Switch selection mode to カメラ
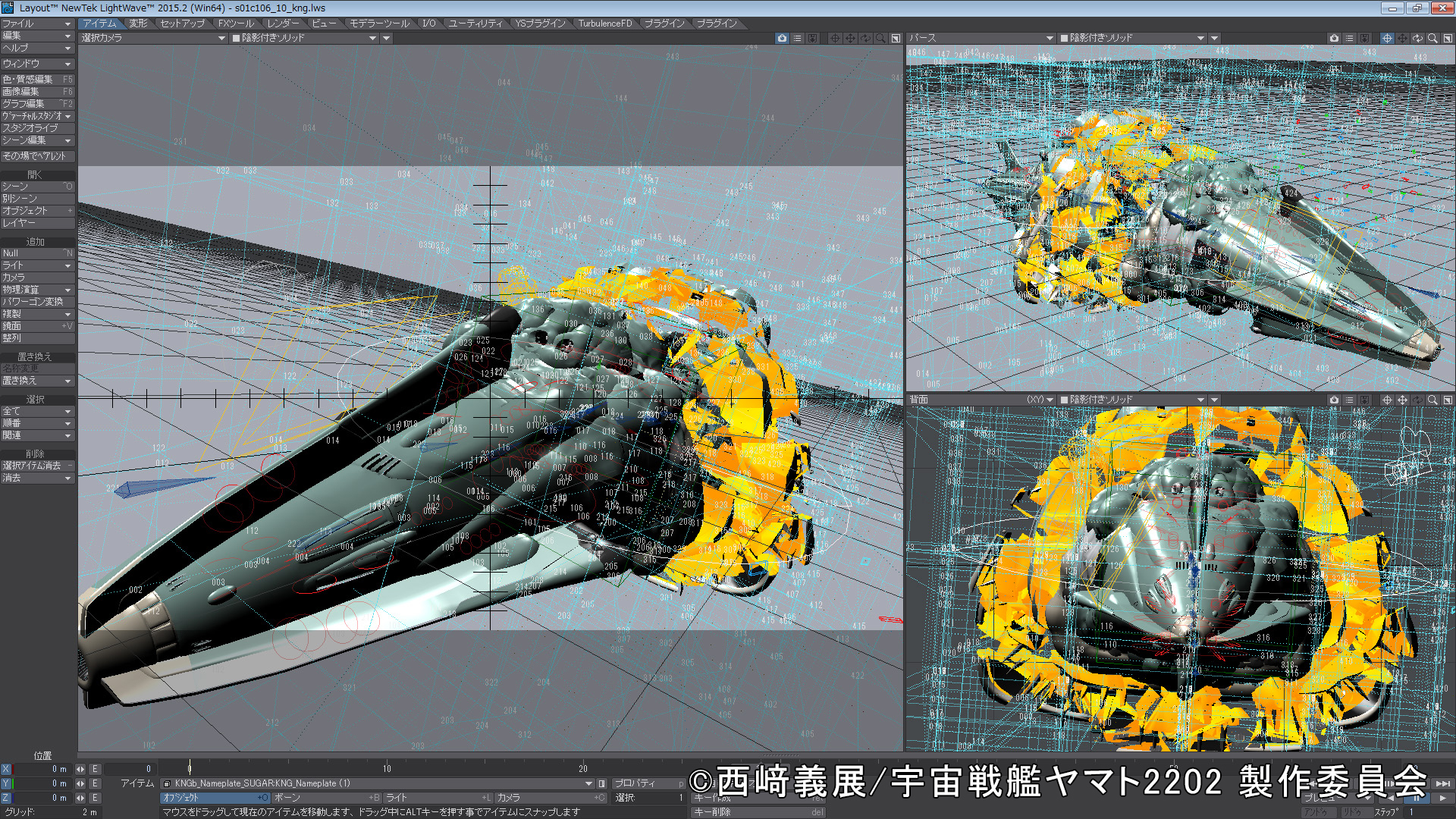The width and height of the screenshot is (1456, 819). 551,798
